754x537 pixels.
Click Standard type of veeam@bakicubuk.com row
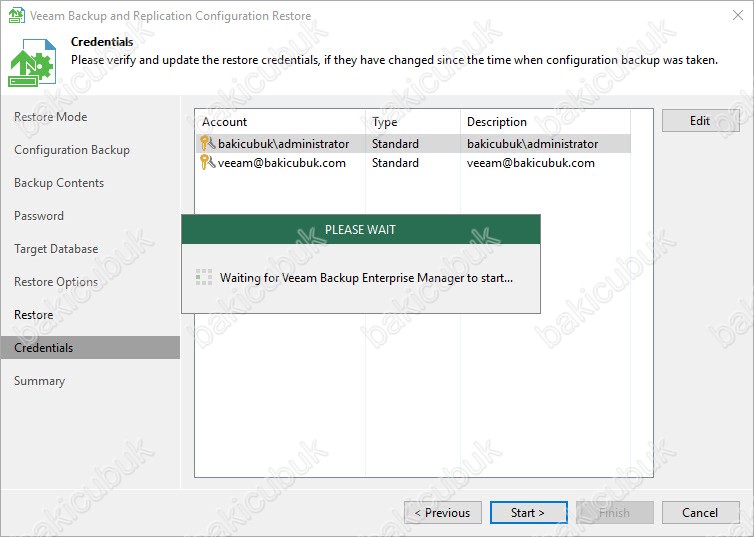395,162
